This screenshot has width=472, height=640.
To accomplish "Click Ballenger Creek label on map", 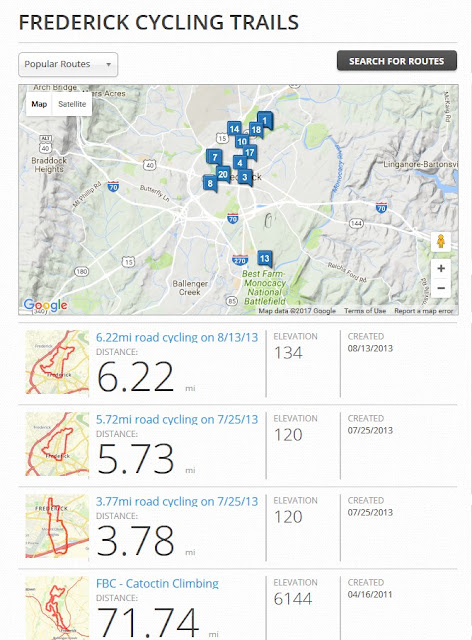I will click(190, 288).
